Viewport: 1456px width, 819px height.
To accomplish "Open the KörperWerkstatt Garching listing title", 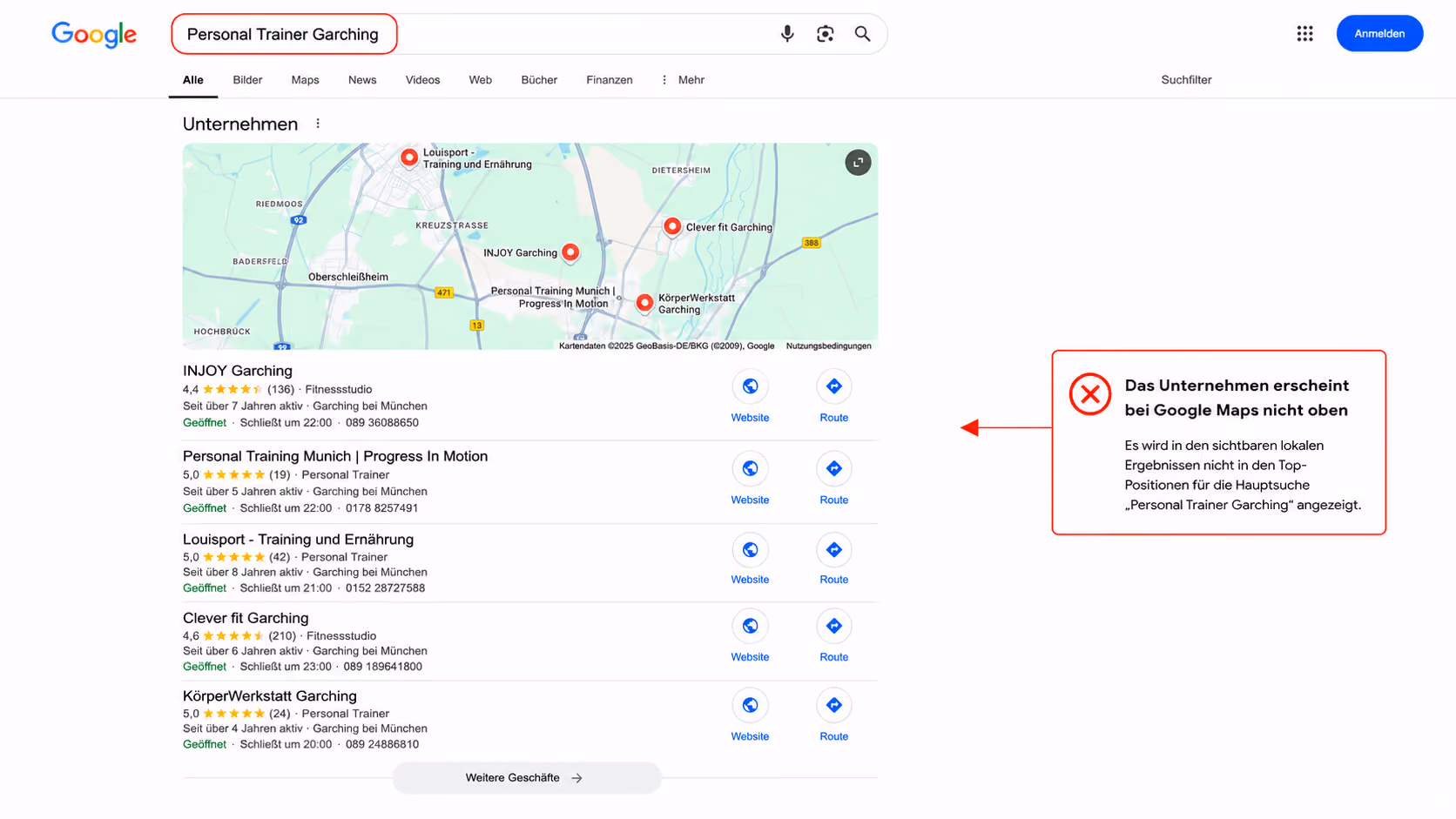I will coord(270,696).
